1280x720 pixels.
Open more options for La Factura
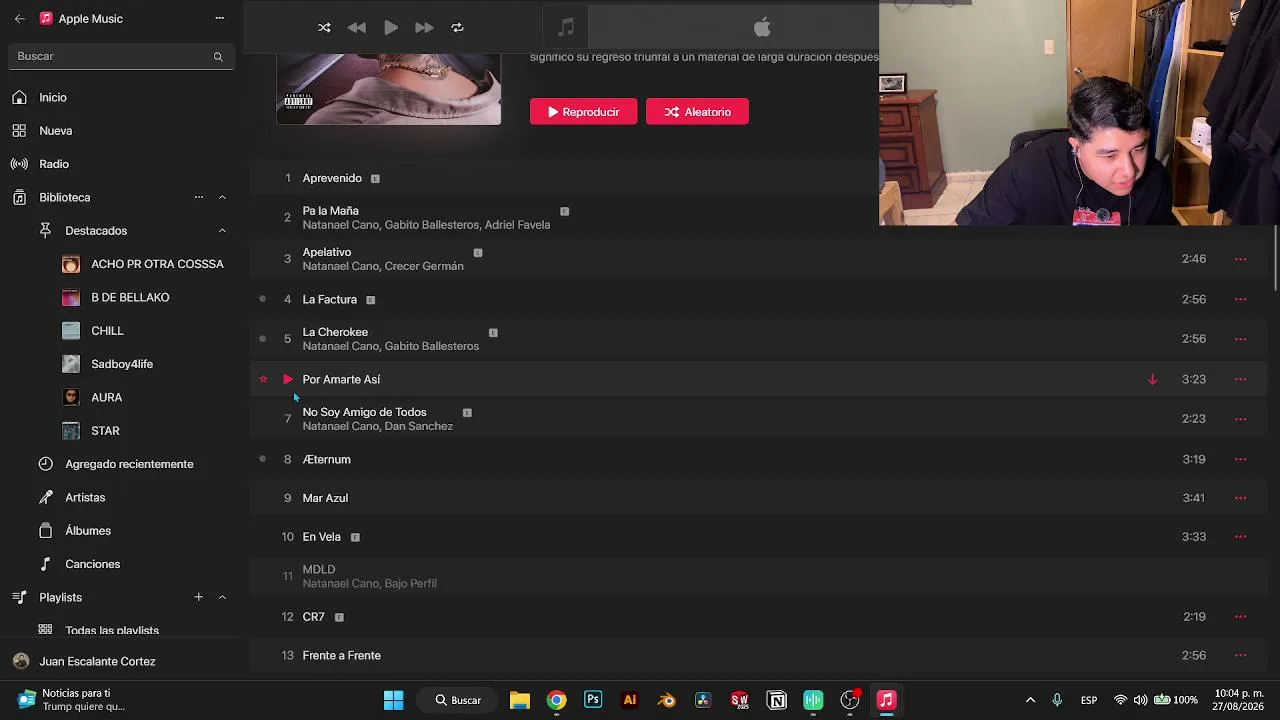point(1240,299)
